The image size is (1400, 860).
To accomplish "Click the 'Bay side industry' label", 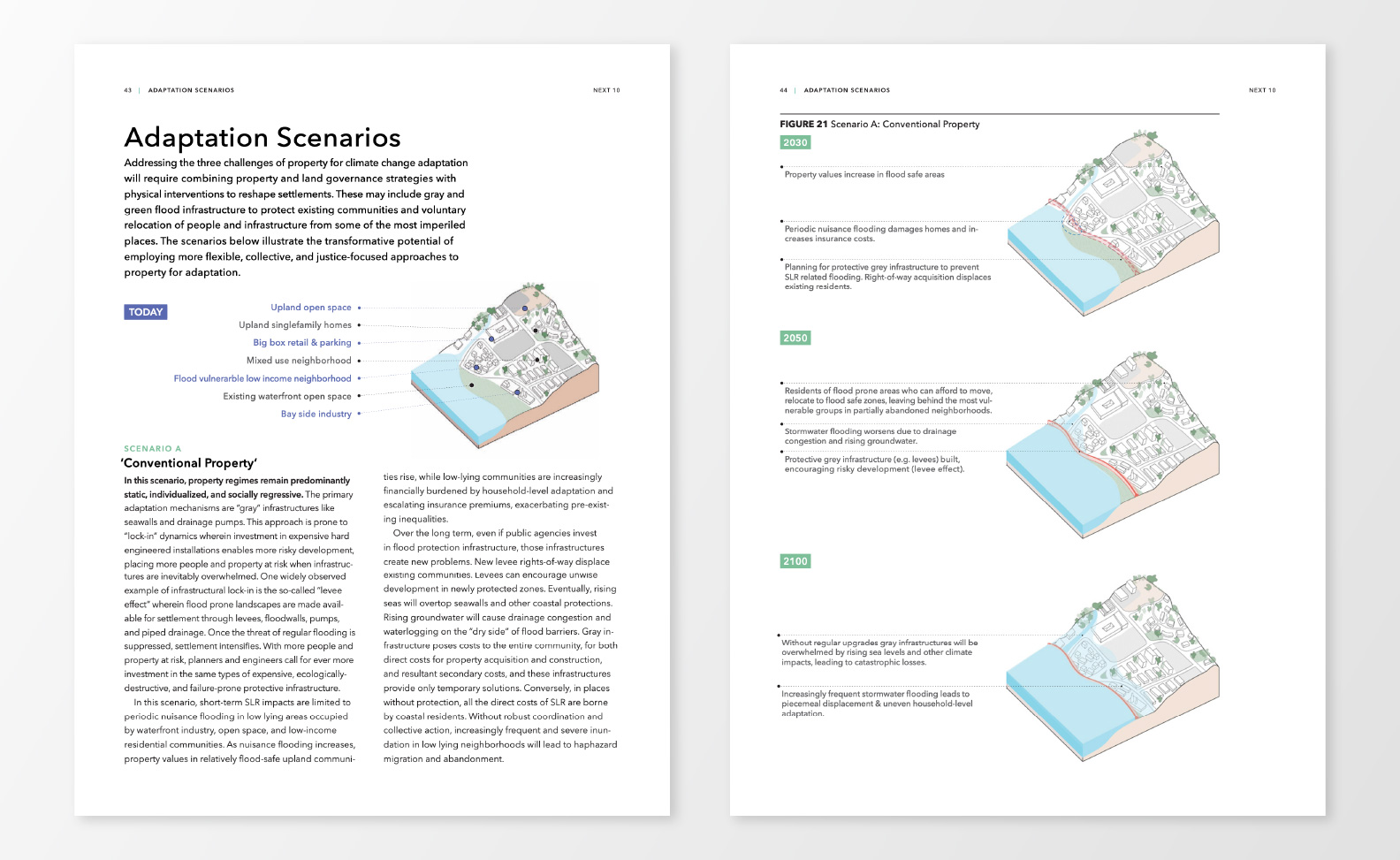I will click(x=316, y=414).
